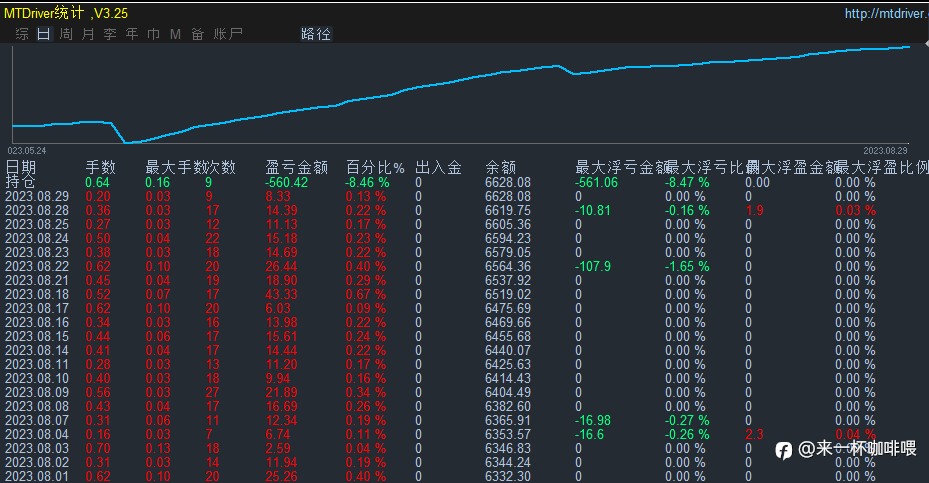Click the Facebook logo icon in watermark
929x483 pixels.
[x=783, y=451]
